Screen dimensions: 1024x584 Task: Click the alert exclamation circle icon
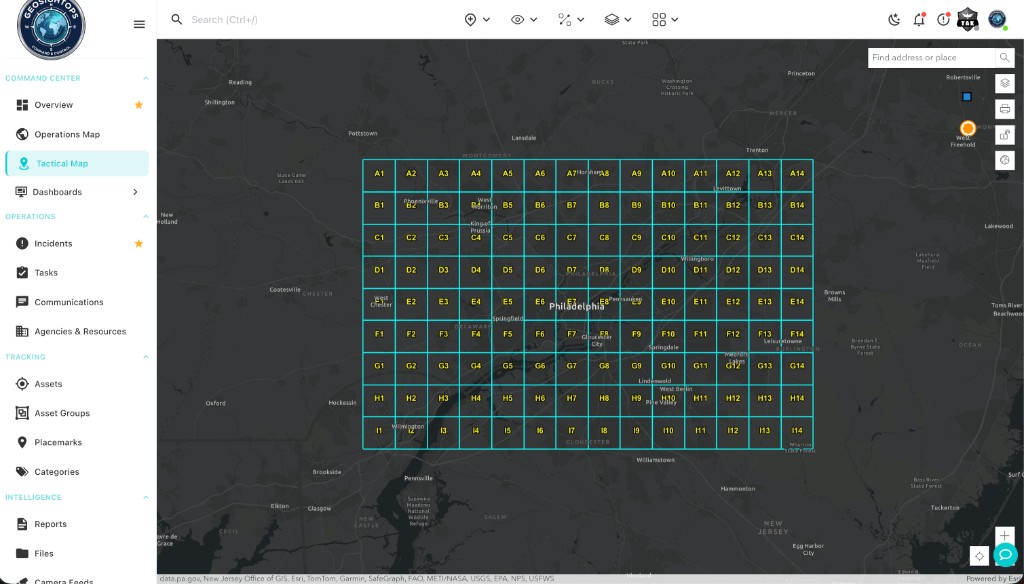(x=943, y=20)
